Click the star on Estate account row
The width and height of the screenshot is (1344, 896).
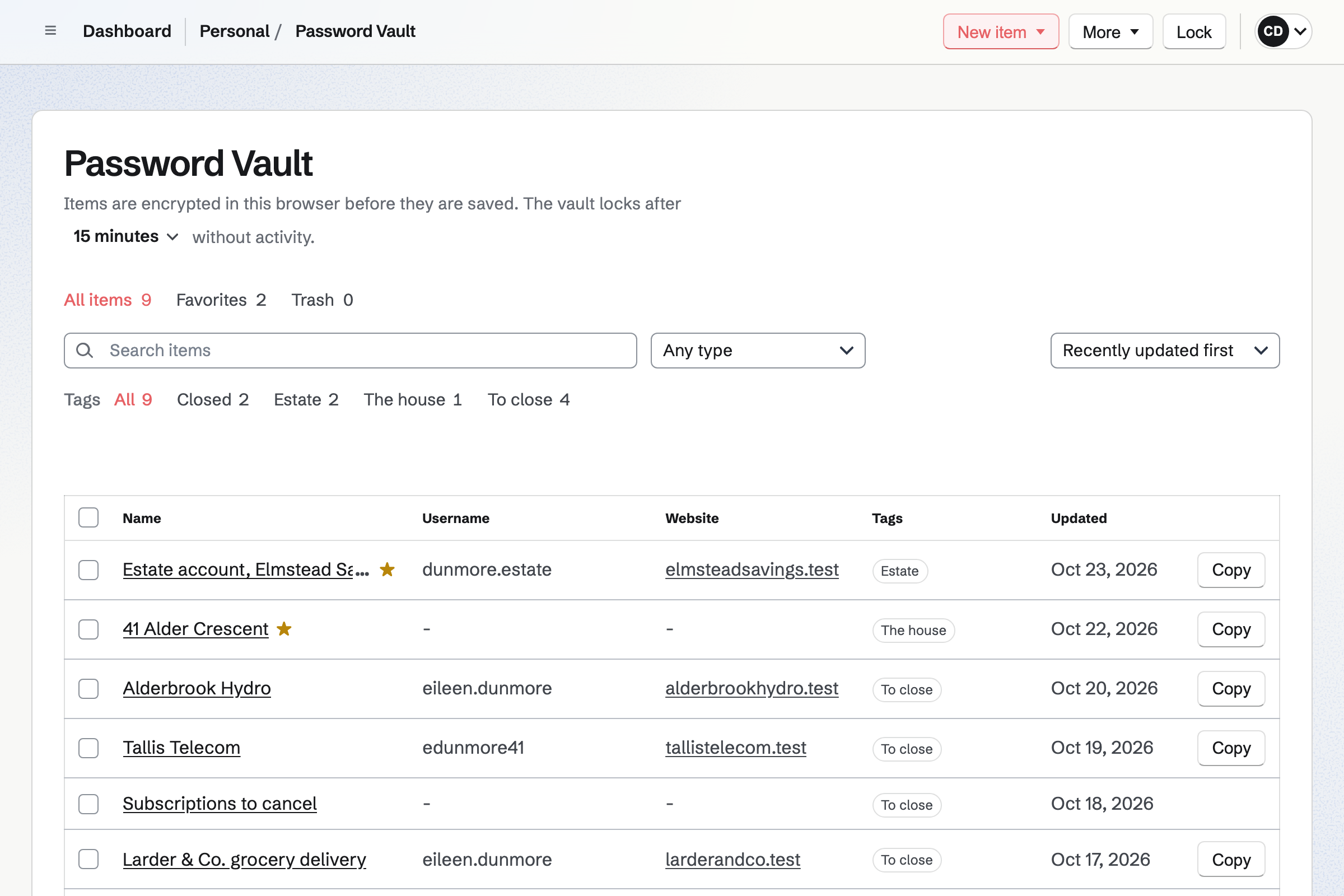388,569
